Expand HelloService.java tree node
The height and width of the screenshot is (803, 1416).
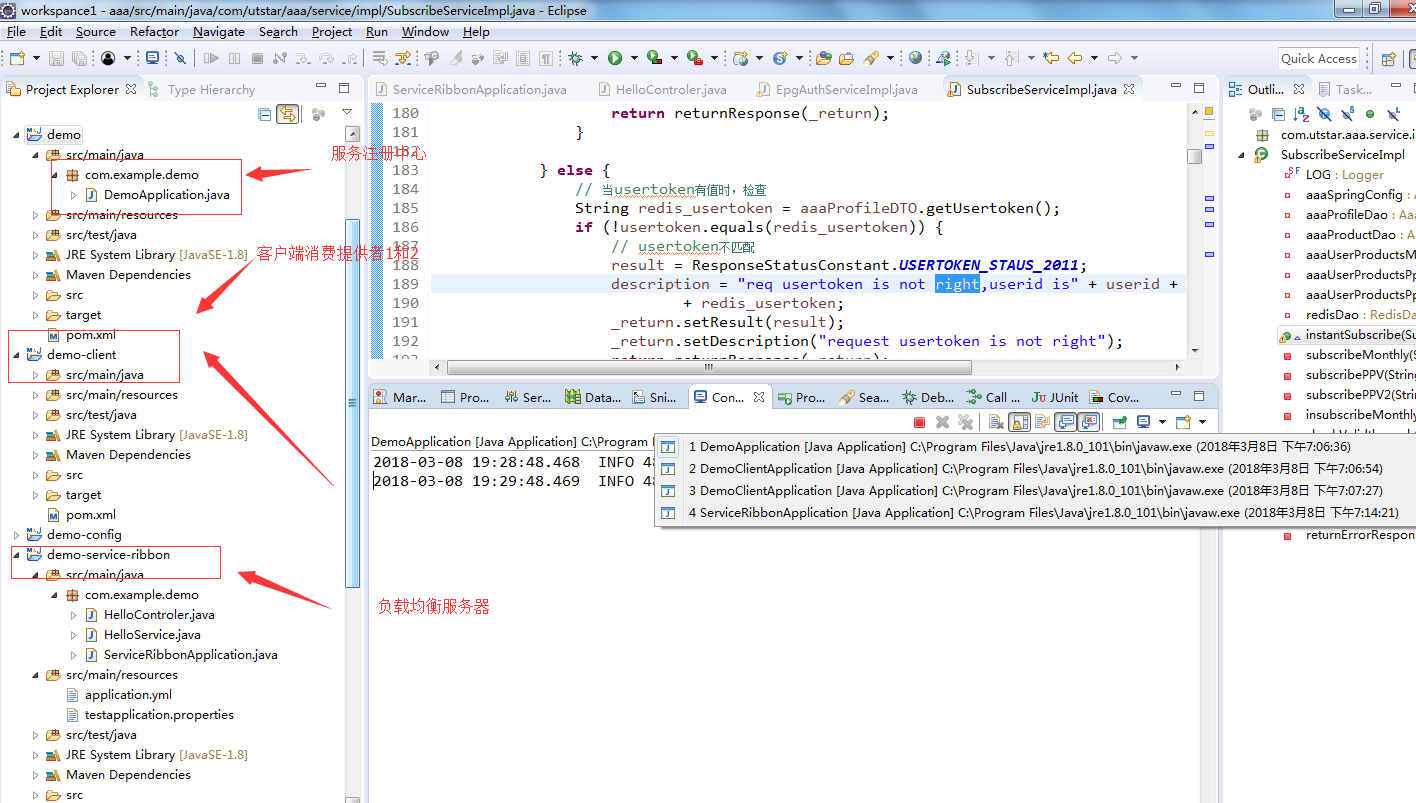tap(73, 635)
